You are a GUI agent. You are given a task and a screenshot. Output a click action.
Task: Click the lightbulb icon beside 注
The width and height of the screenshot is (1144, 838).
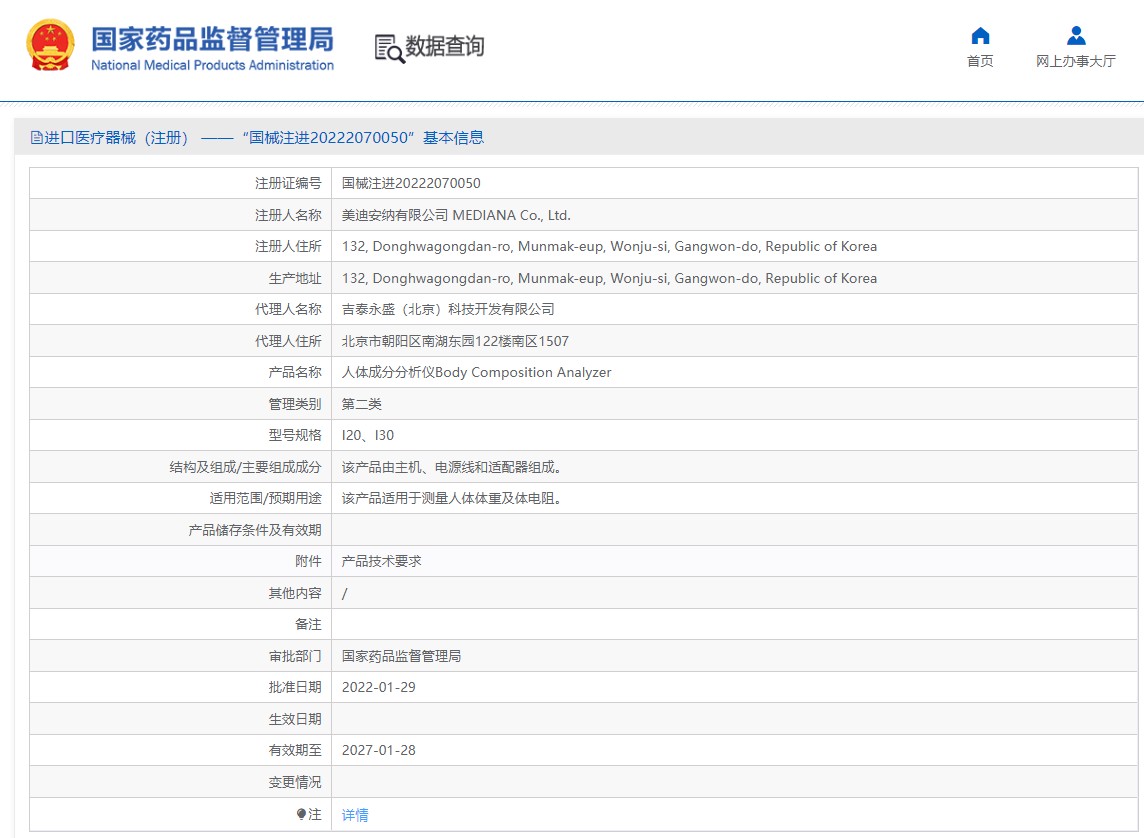tap(302, 815)
